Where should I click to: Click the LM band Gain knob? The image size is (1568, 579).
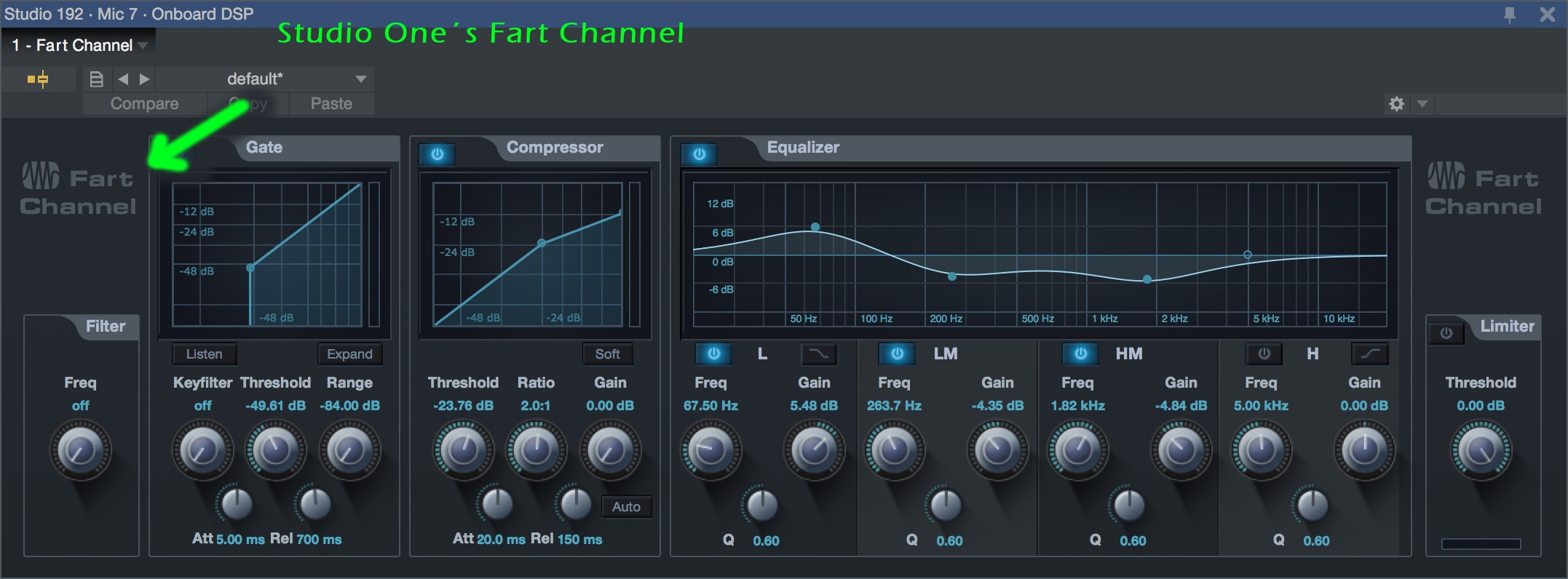point(997,450)
